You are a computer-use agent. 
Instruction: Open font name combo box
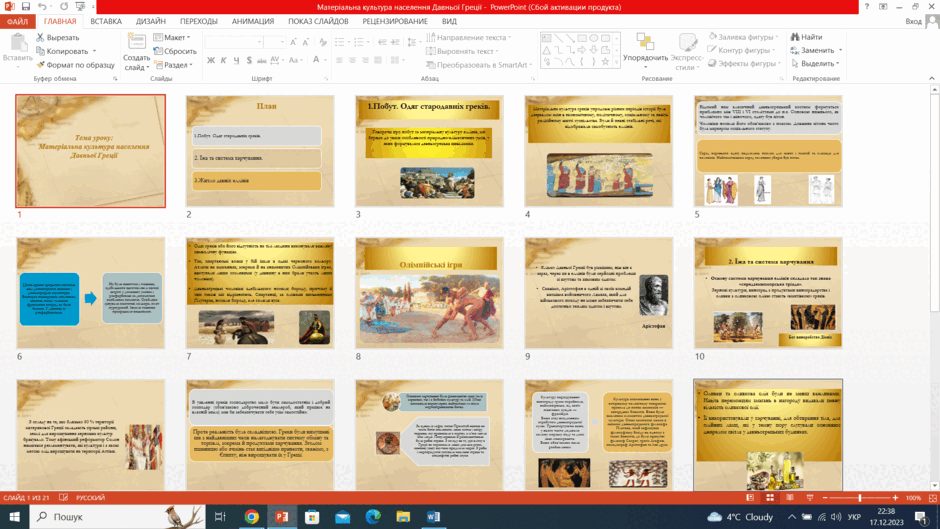(234, 42)
